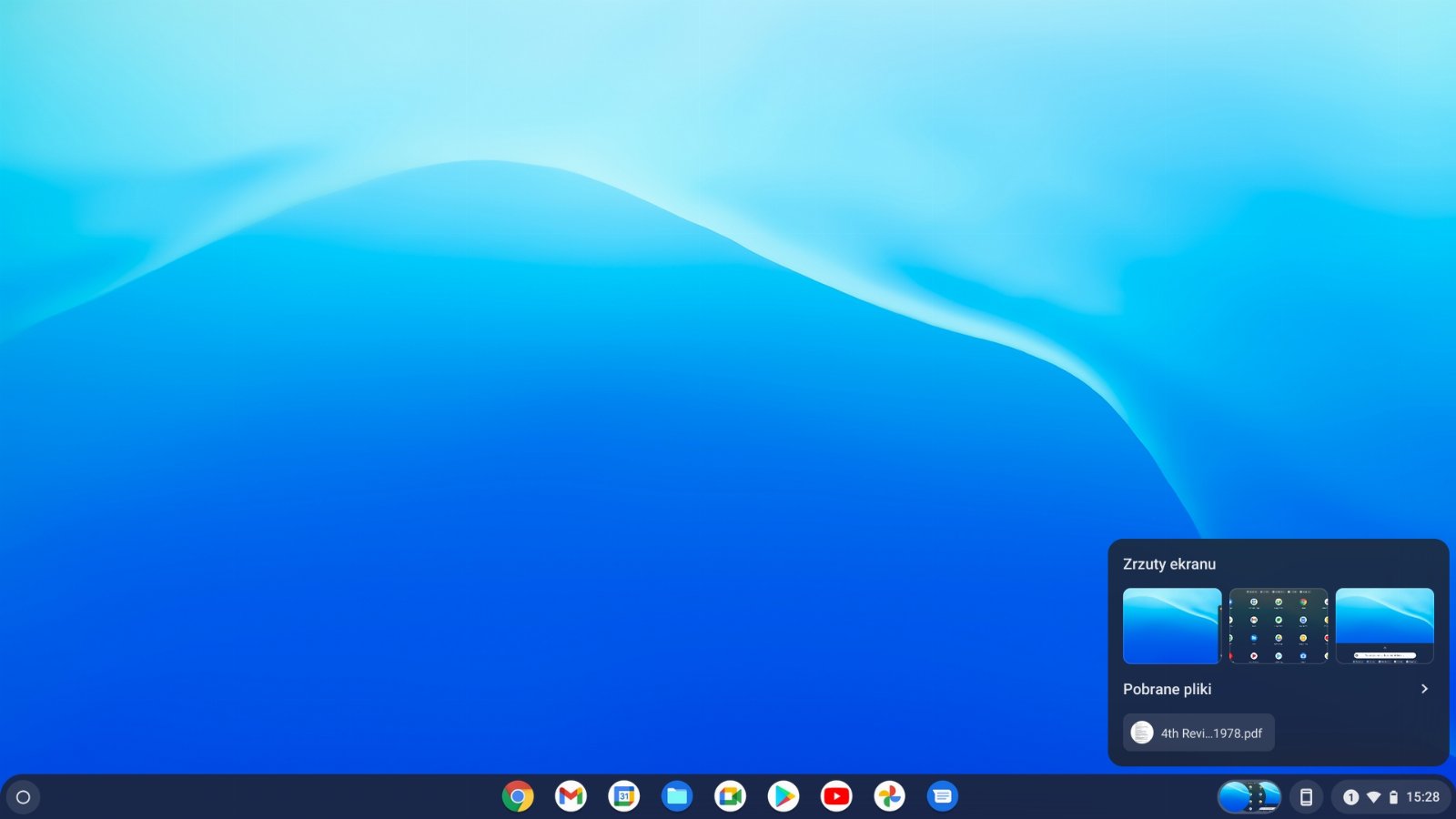
Task: Open the first plain wallpaper screenshot thumbnail
Action: pyautogui.click(x=1172, y=626)
